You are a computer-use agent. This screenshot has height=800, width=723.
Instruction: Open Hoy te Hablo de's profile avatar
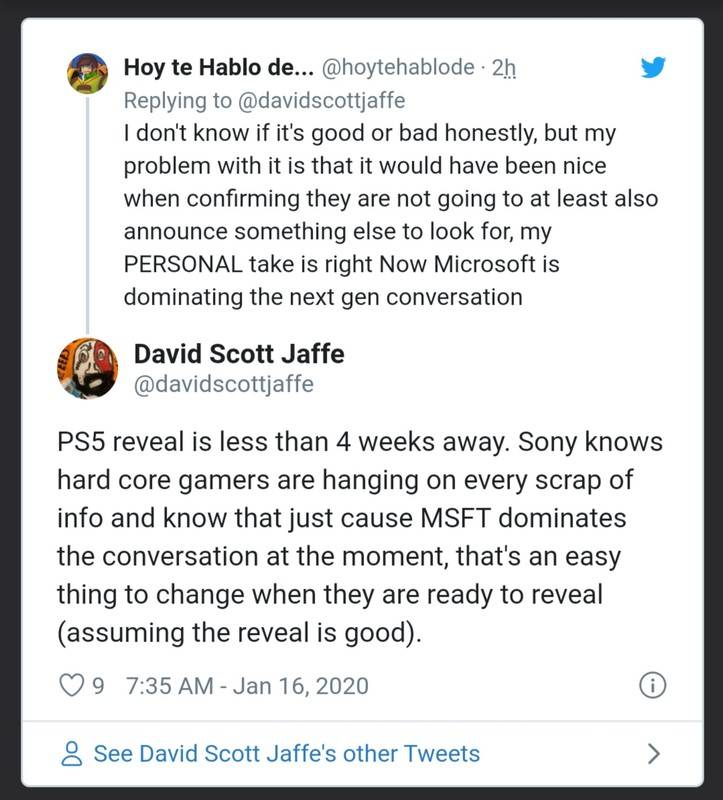85,71
